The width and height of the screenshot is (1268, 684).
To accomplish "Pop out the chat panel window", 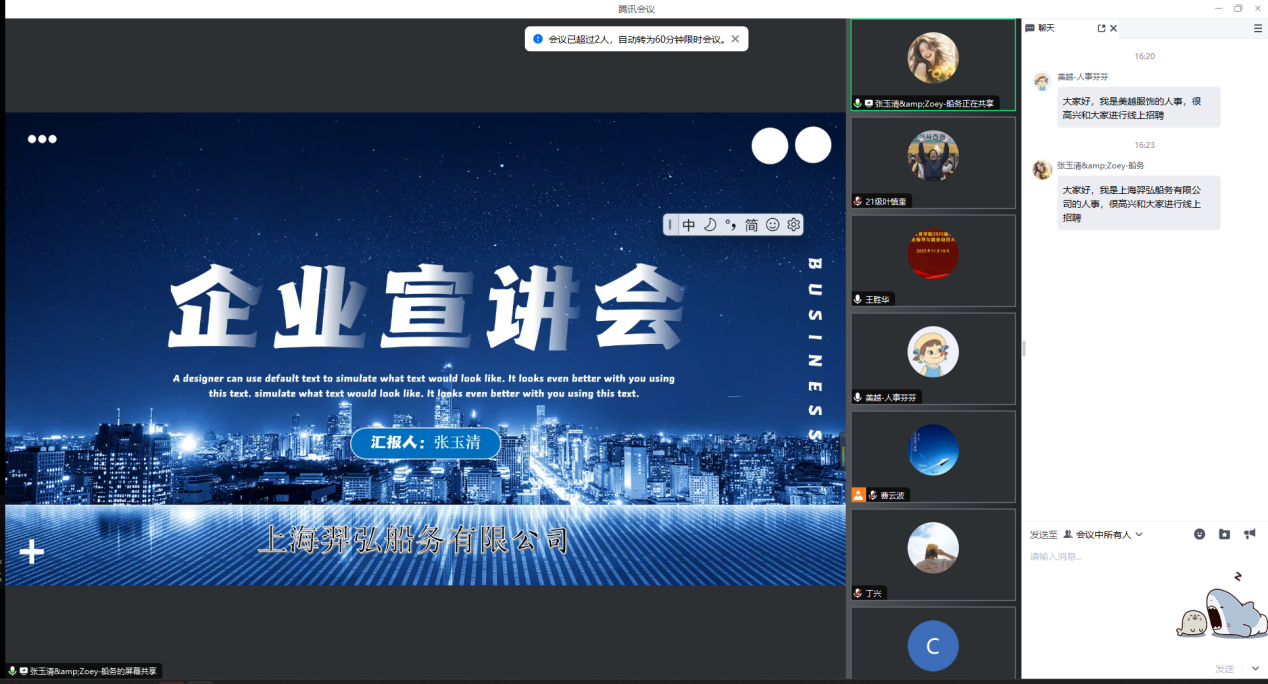I will coord(1101,28).
